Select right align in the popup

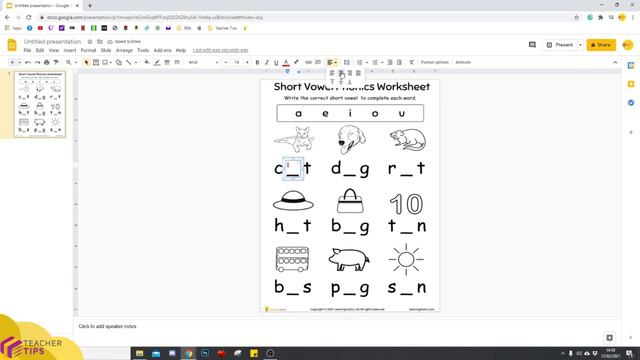pyautogui.click(x=349, y=73)
